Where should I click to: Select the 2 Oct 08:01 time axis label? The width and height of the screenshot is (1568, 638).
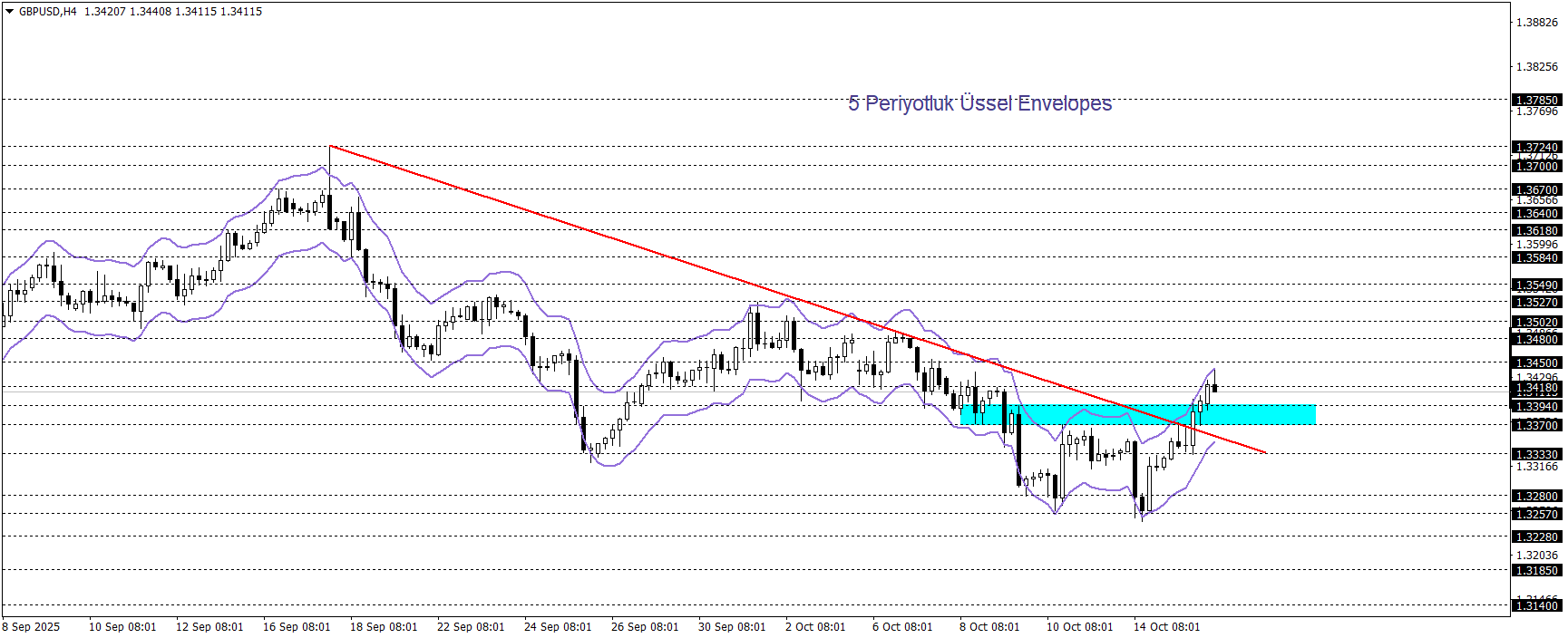pos(815,626)
